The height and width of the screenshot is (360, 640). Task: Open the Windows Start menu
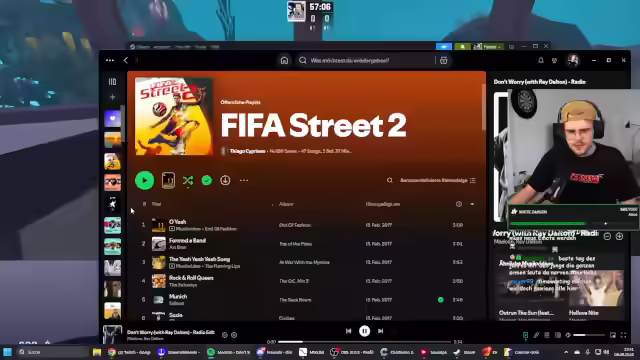point(7,352)
